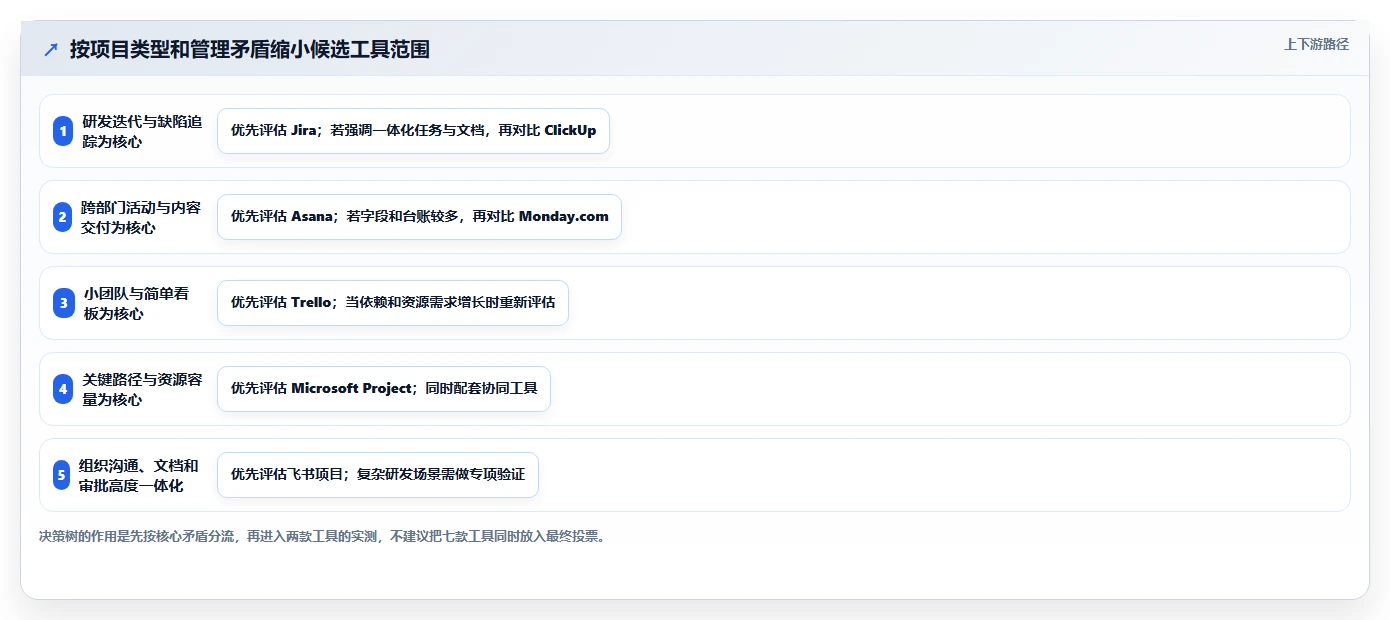The image size is (1390, 620).
Task: Open the Trello recommendation box
Action: (393, 303)
